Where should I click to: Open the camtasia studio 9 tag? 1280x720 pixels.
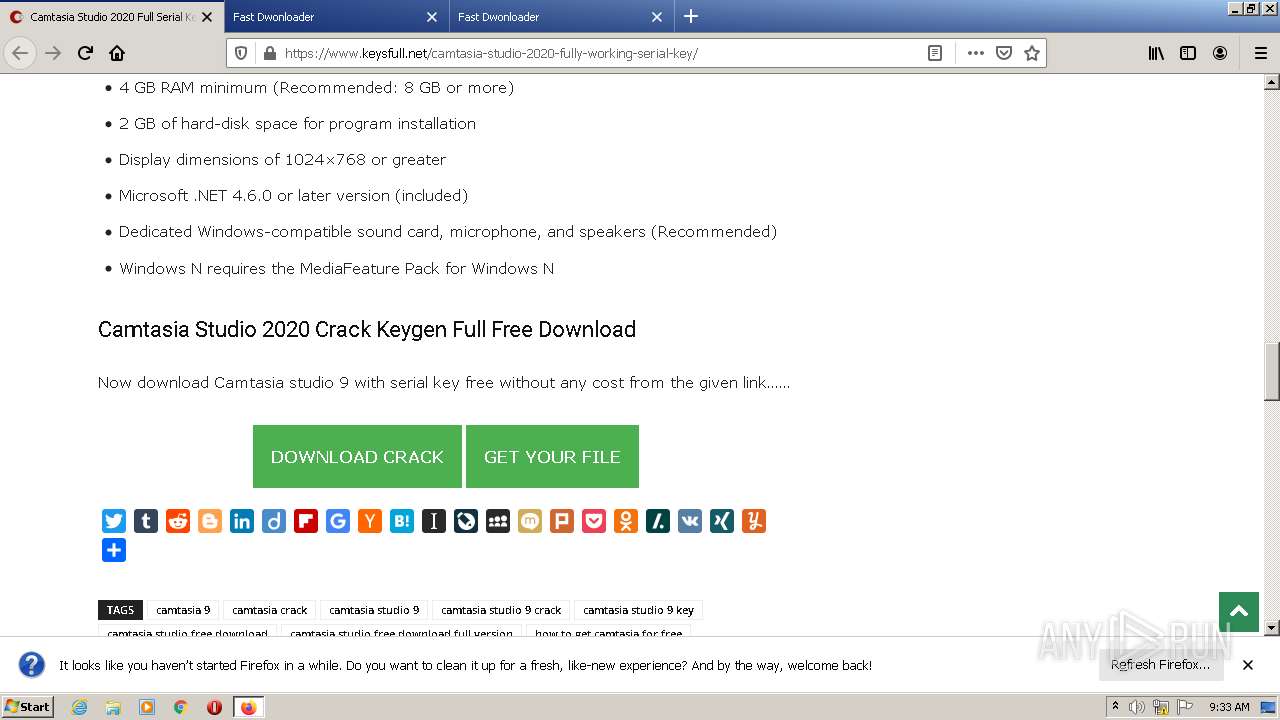[374, 610]
